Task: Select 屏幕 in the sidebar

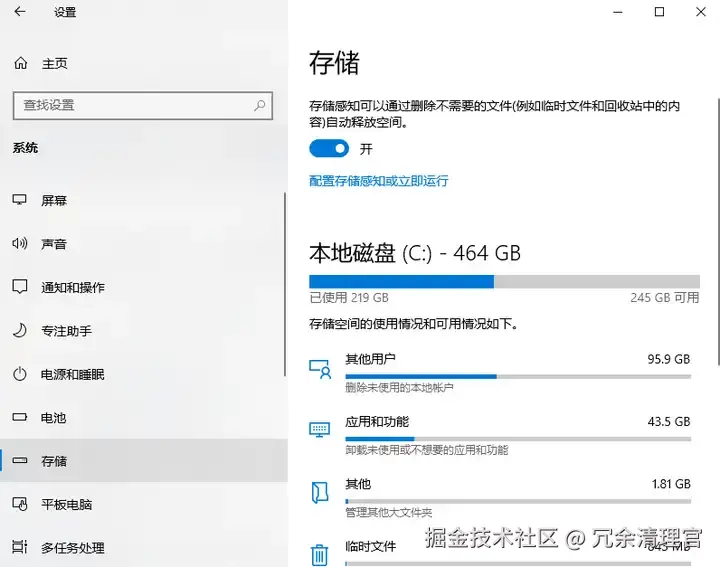Action: pos(142,200)
